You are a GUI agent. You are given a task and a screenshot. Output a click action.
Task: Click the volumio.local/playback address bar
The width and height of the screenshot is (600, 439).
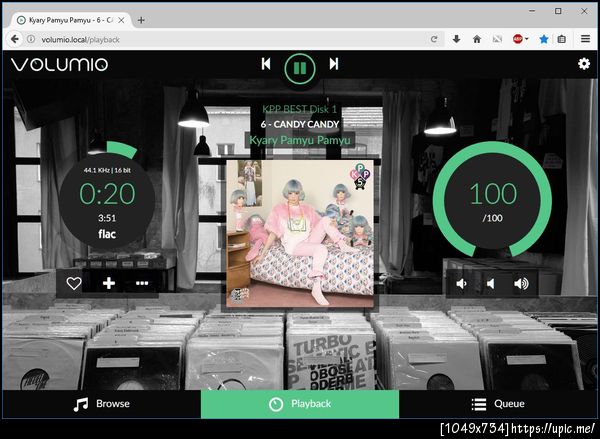click(230, 39)
